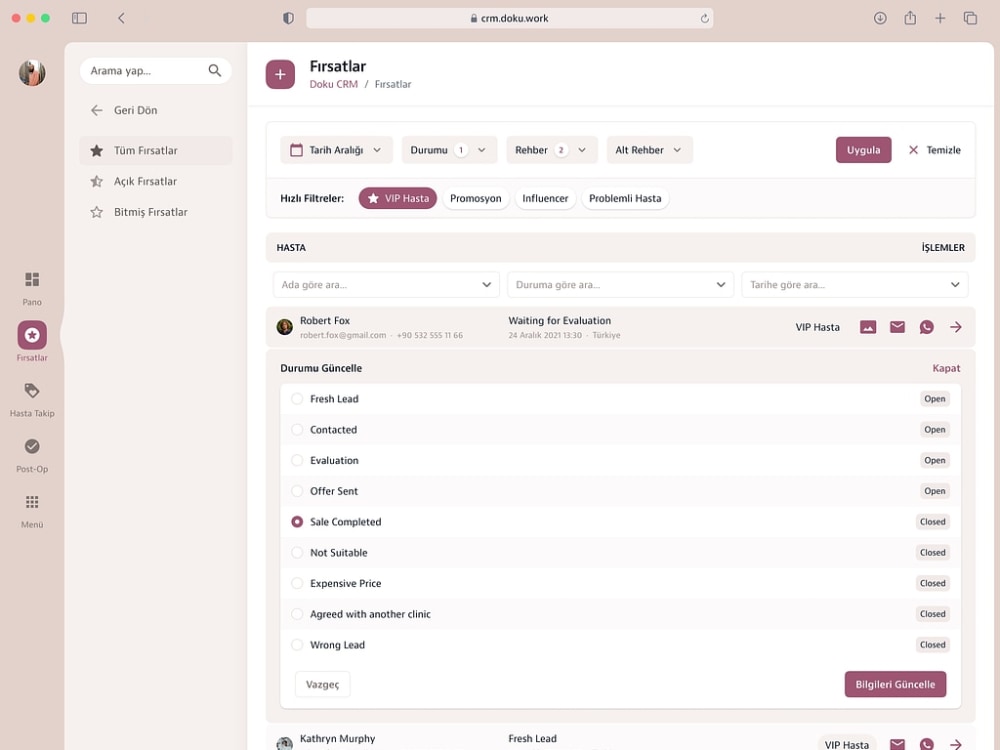Click the Arama yap search field
The height and width of the screenshot is (750, 1000).
pos(156,71)
